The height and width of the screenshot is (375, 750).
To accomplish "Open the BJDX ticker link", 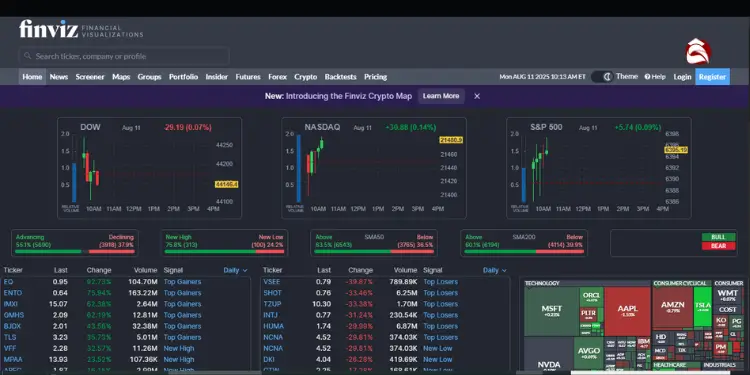I will 12,326.
